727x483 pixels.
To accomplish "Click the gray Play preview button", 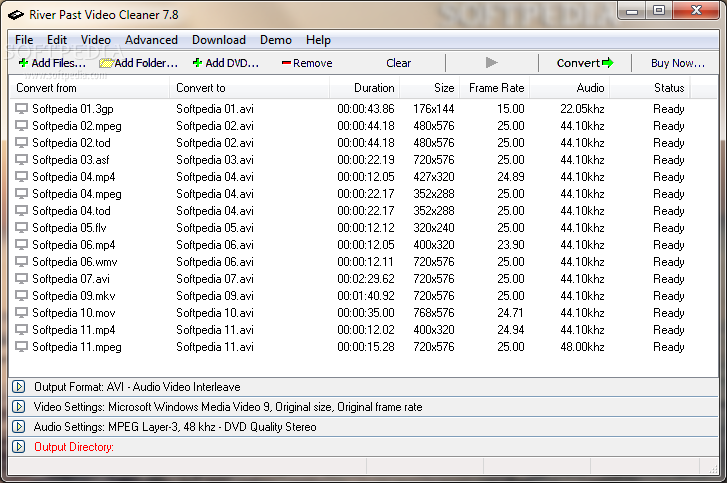I will point(491,63).
